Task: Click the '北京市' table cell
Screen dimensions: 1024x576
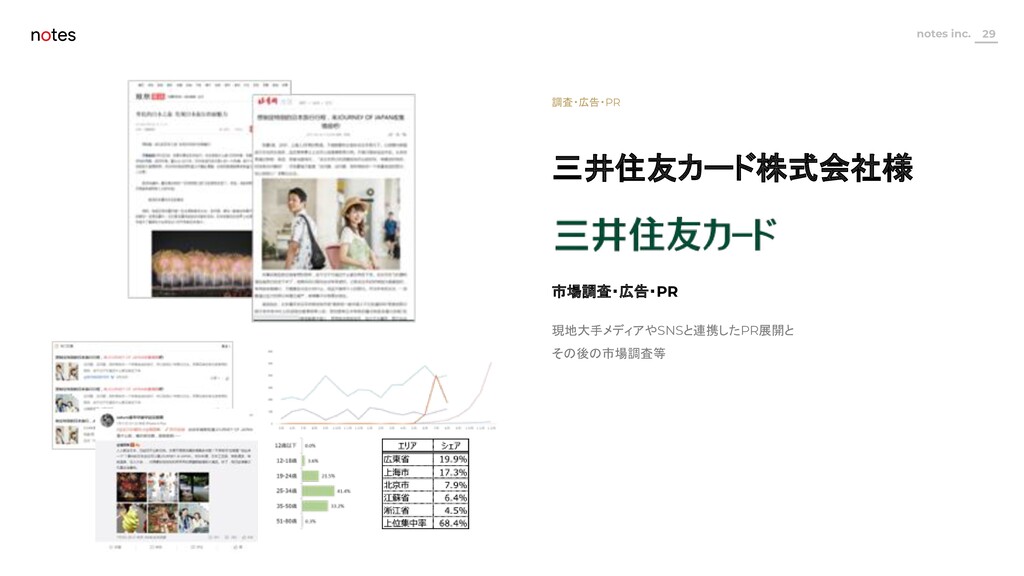Action: [408, 485]
